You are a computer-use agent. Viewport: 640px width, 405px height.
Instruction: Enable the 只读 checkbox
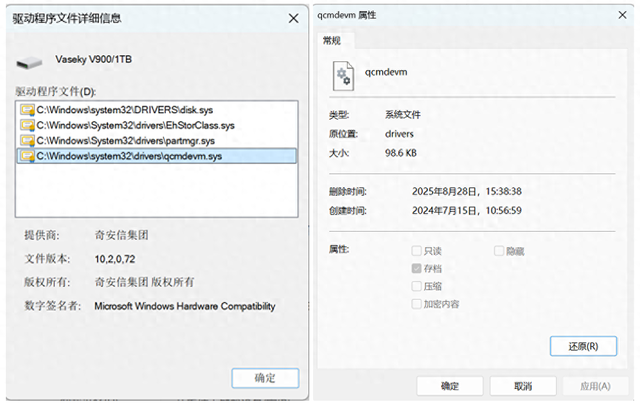tap(417, 251)
